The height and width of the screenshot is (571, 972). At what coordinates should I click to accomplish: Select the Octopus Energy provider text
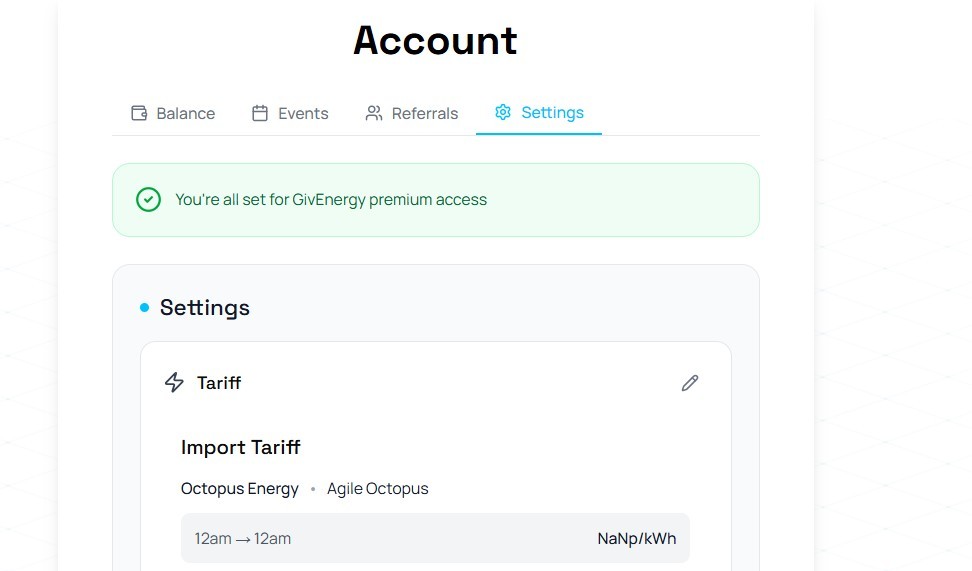240,489
